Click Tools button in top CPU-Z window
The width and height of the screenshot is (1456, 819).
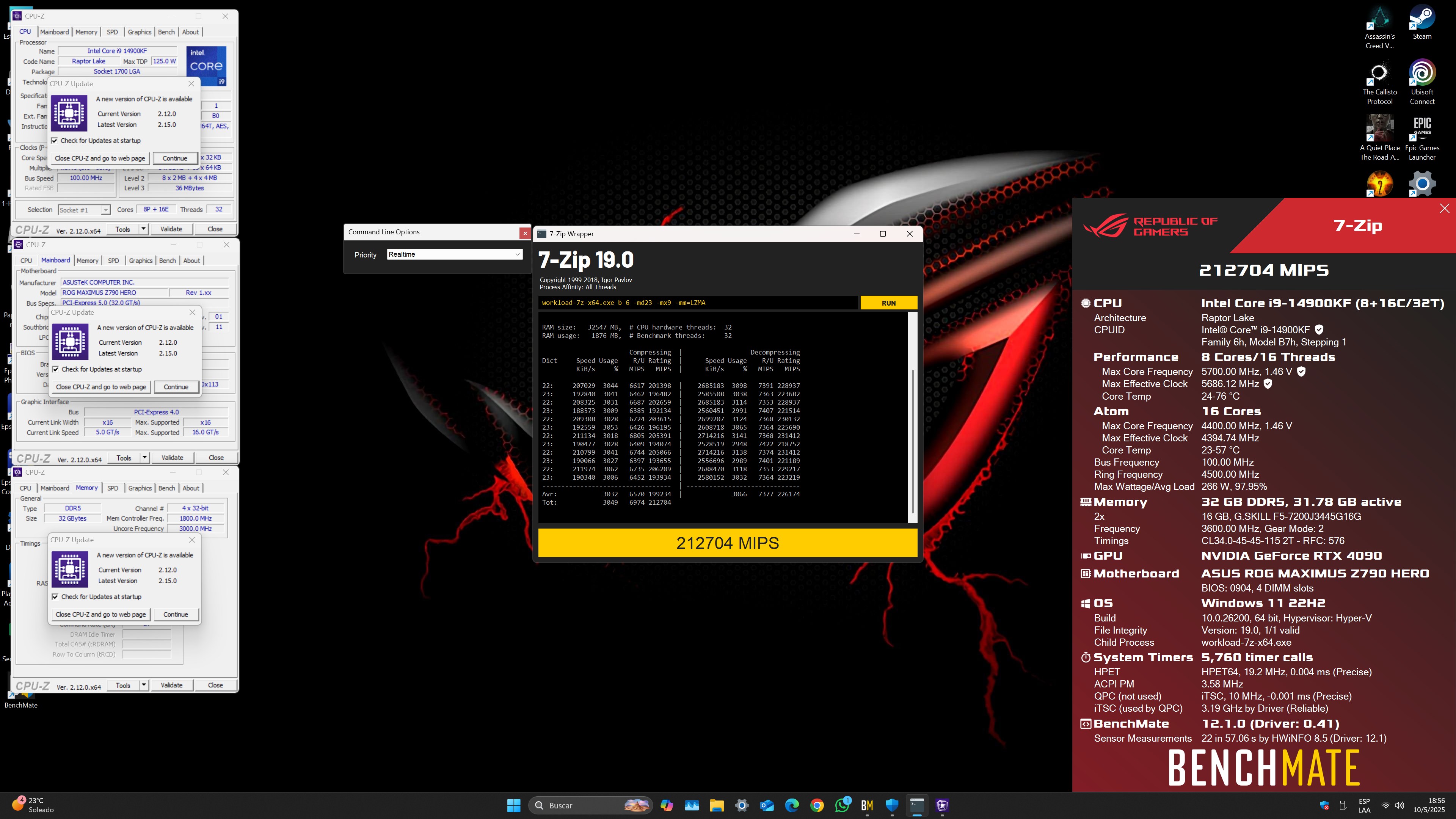pyautogui.click(x=122, y=229)
